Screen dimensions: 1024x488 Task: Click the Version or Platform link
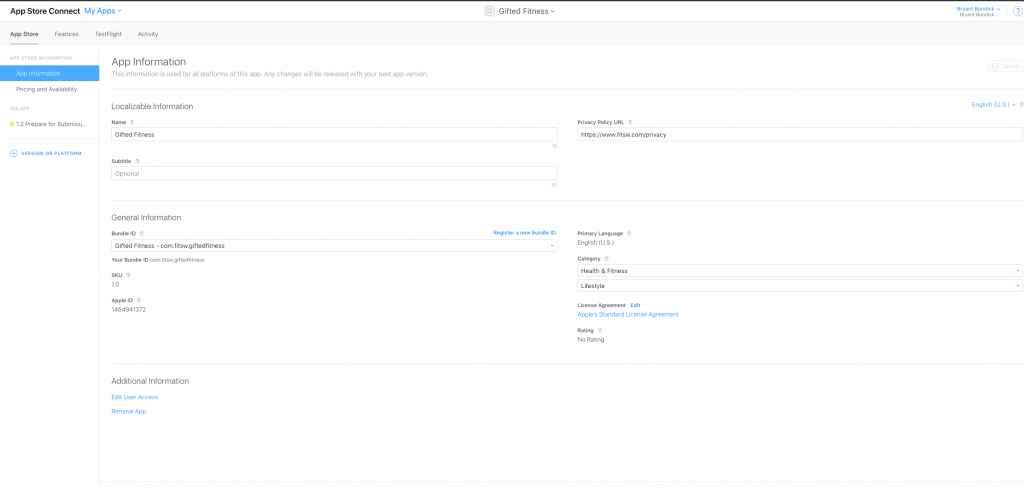(52, 154)
